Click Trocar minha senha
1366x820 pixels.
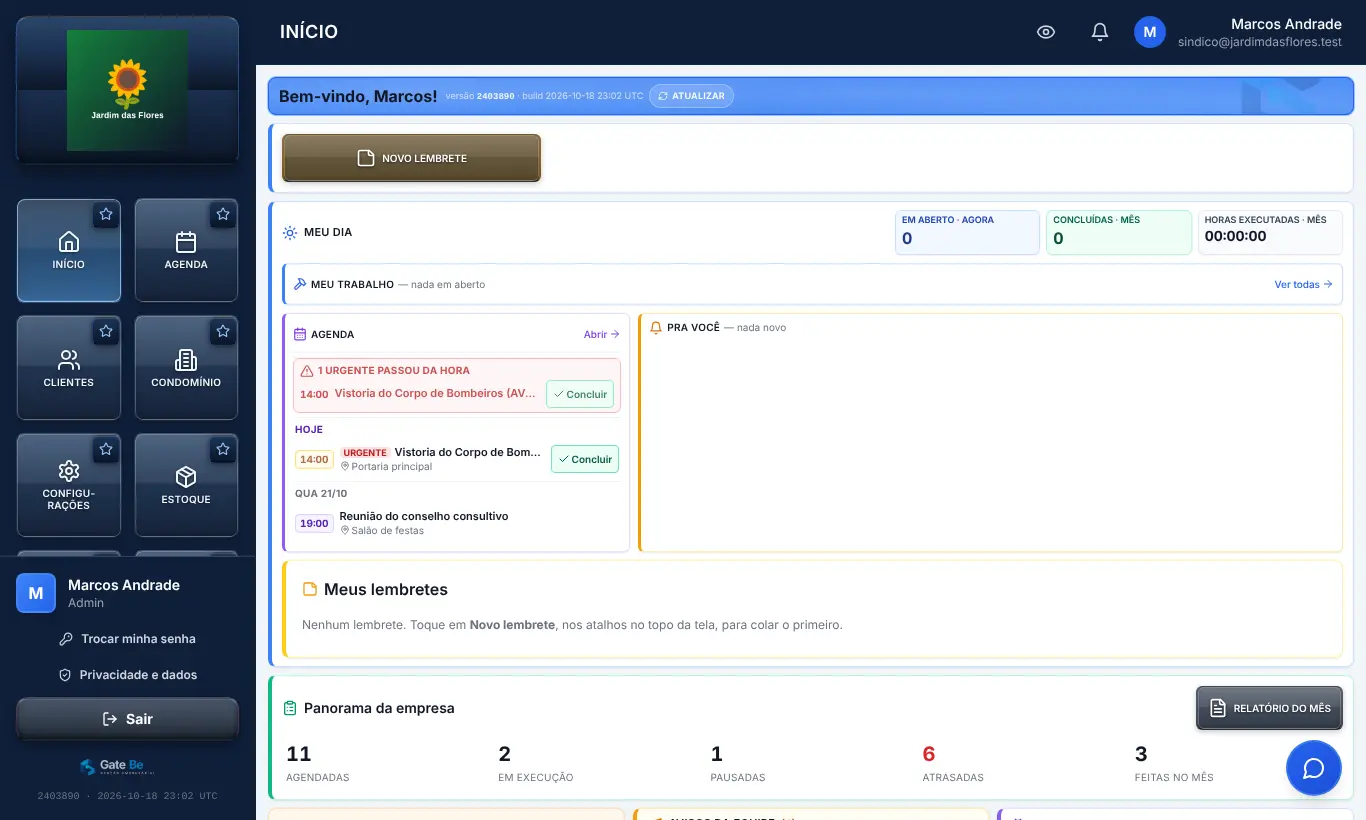coord(127,639)
